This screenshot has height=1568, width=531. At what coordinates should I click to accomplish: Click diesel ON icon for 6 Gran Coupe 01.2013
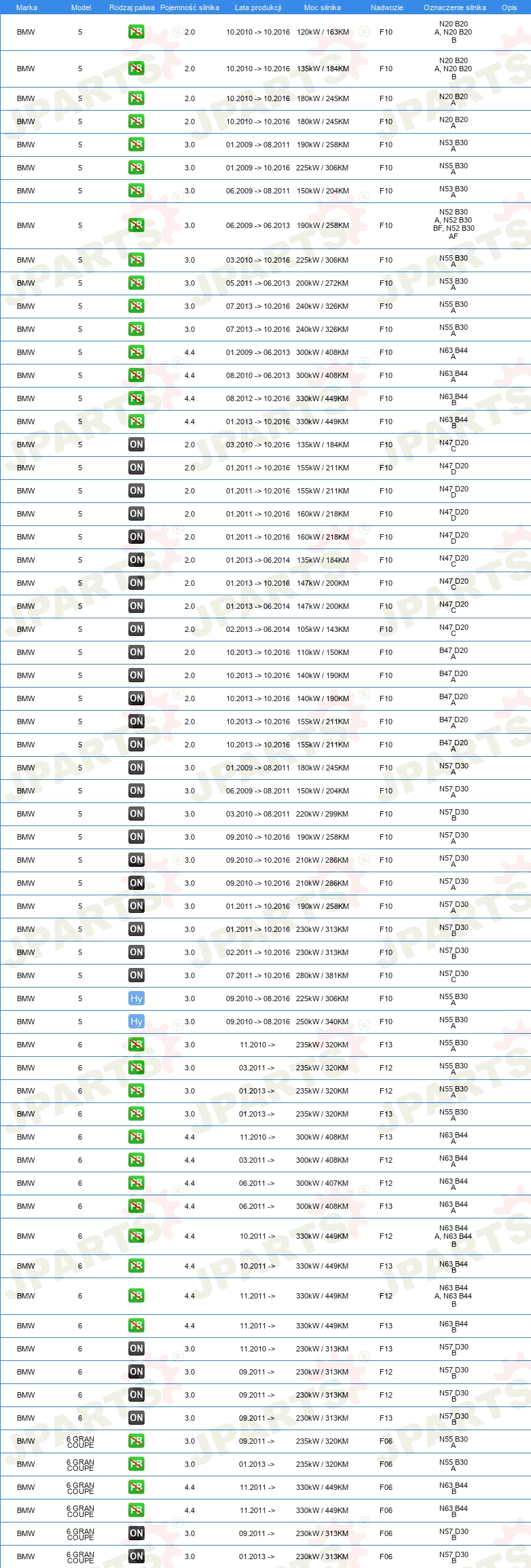point(136,1556)
